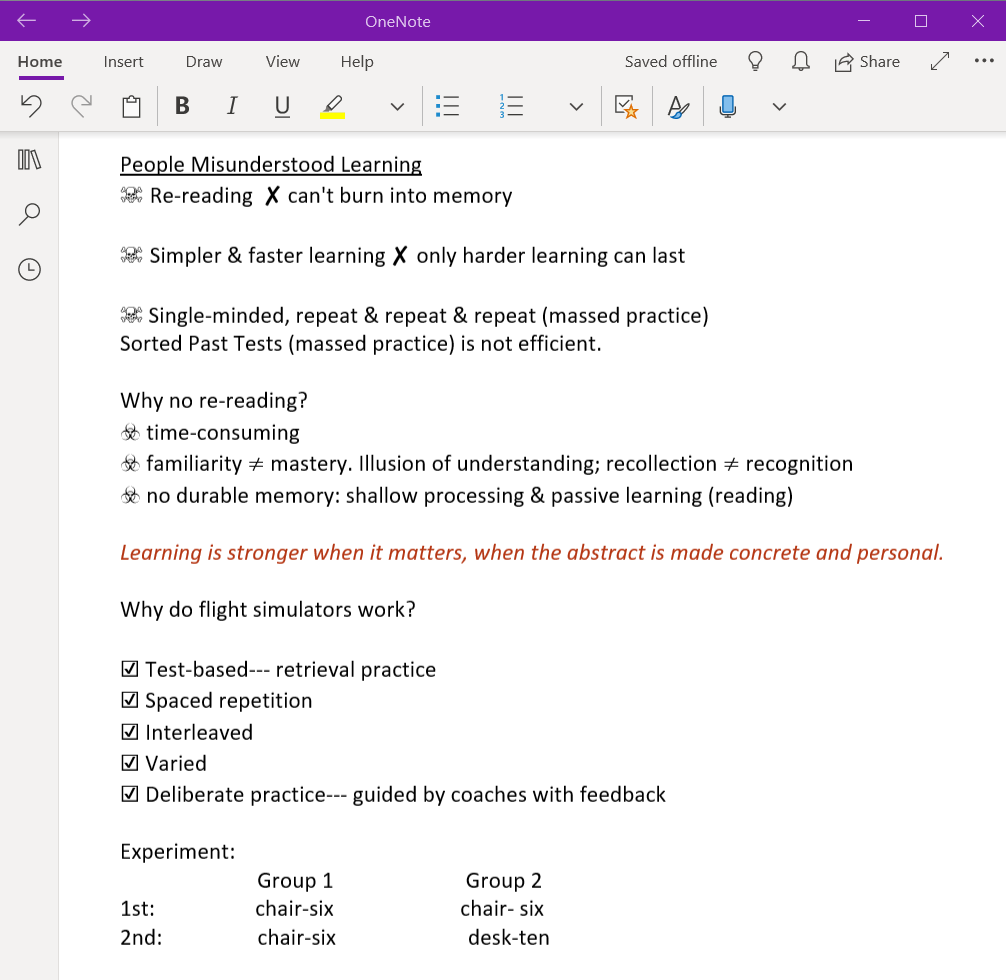
Task: Click the Forward arrow in title bar
Action: (x=81, y=21)
